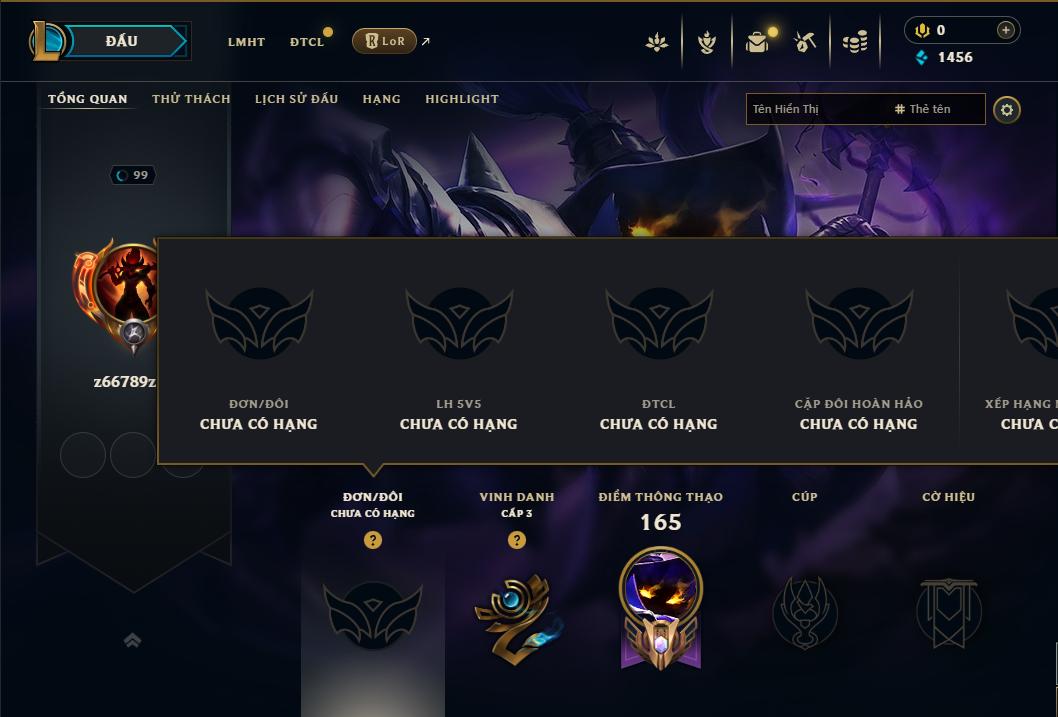This screenshot has width=1058, height=717.
Task: Switch to the THỬ THÁCH tab
Action: point(191,99)
